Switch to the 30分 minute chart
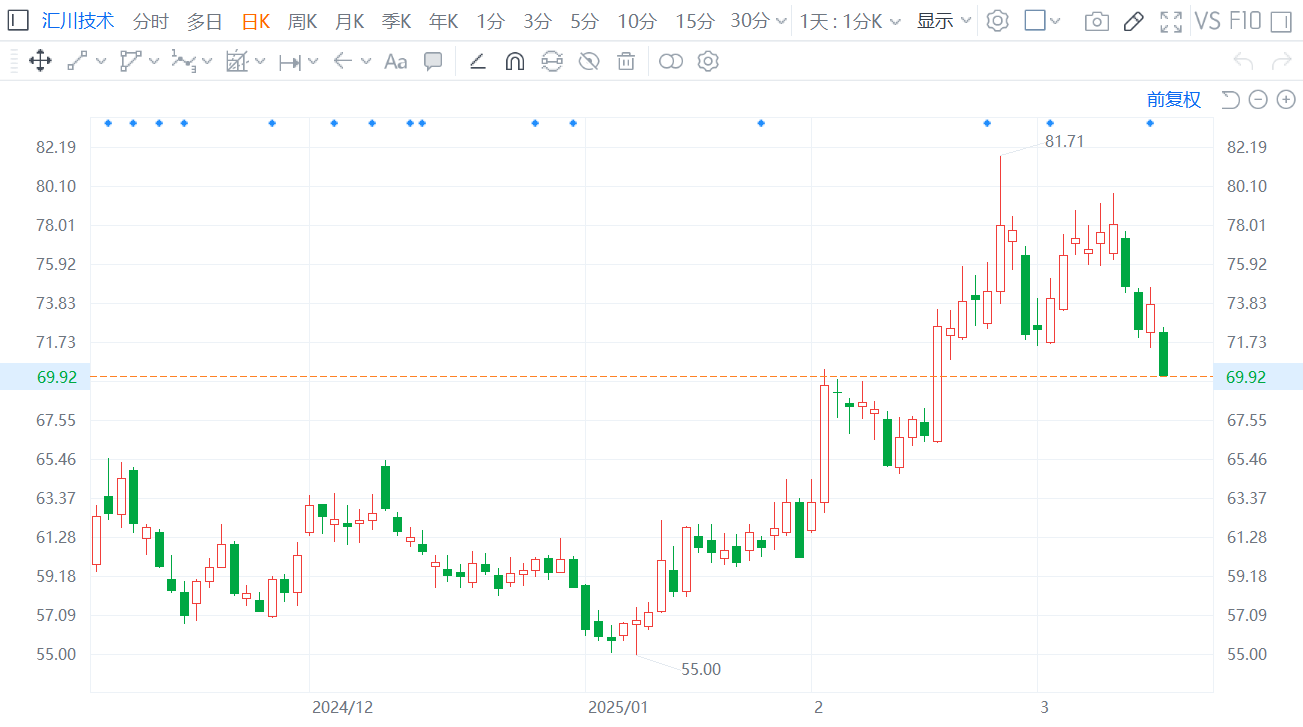 point(749,20)
